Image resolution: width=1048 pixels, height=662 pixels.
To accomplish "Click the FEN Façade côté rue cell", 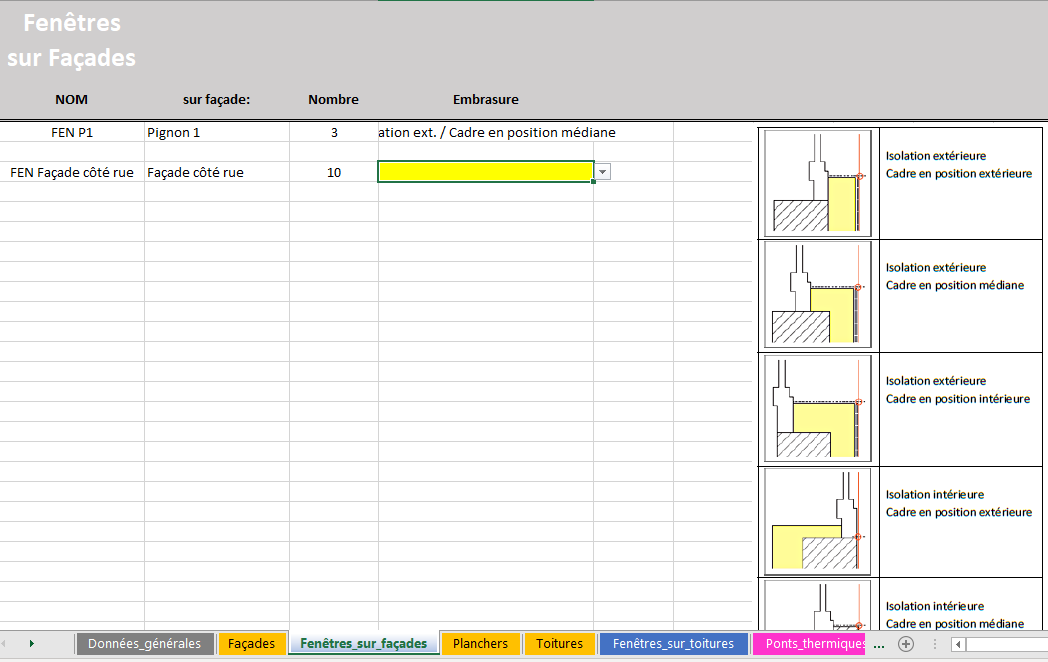I will pos(72,172).
